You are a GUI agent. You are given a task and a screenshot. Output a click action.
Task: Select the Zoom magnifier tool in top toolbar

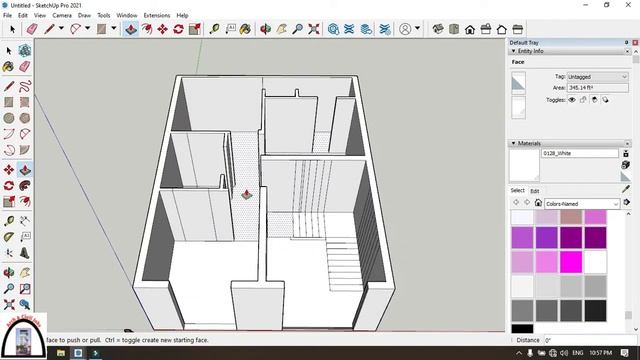point(298,29)
